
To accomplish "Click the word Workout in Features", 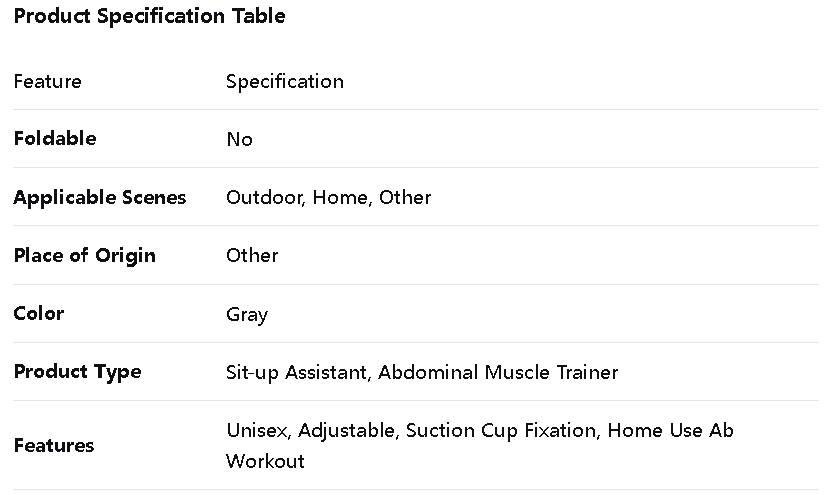I will coord(265,461).
